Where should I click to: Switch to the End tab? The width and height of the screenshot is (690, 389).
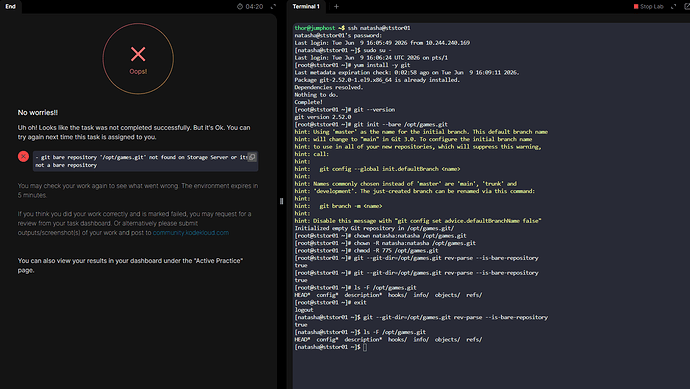point(11,6)
